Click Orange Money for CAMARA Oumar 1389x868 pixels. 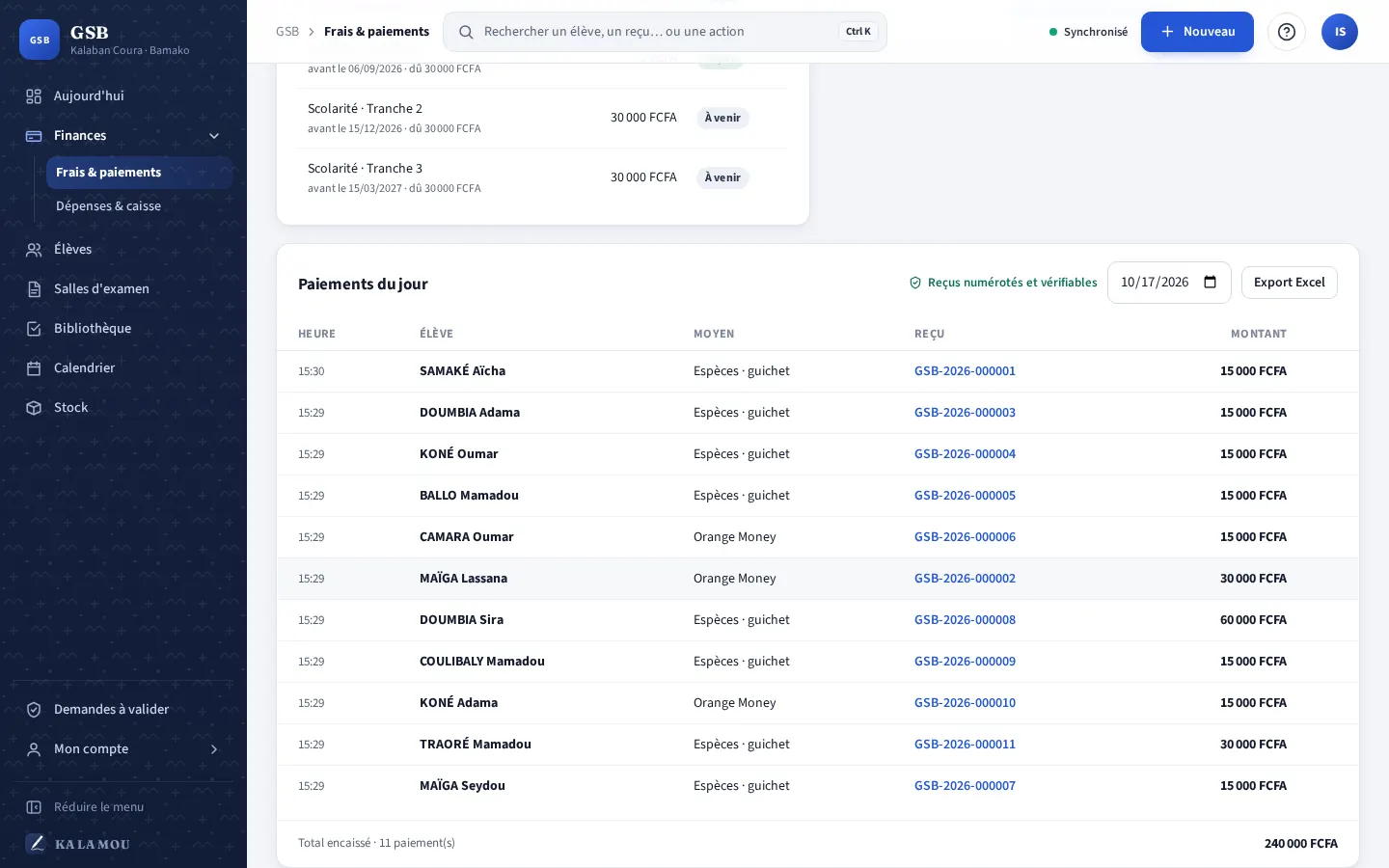coord(734,537)
